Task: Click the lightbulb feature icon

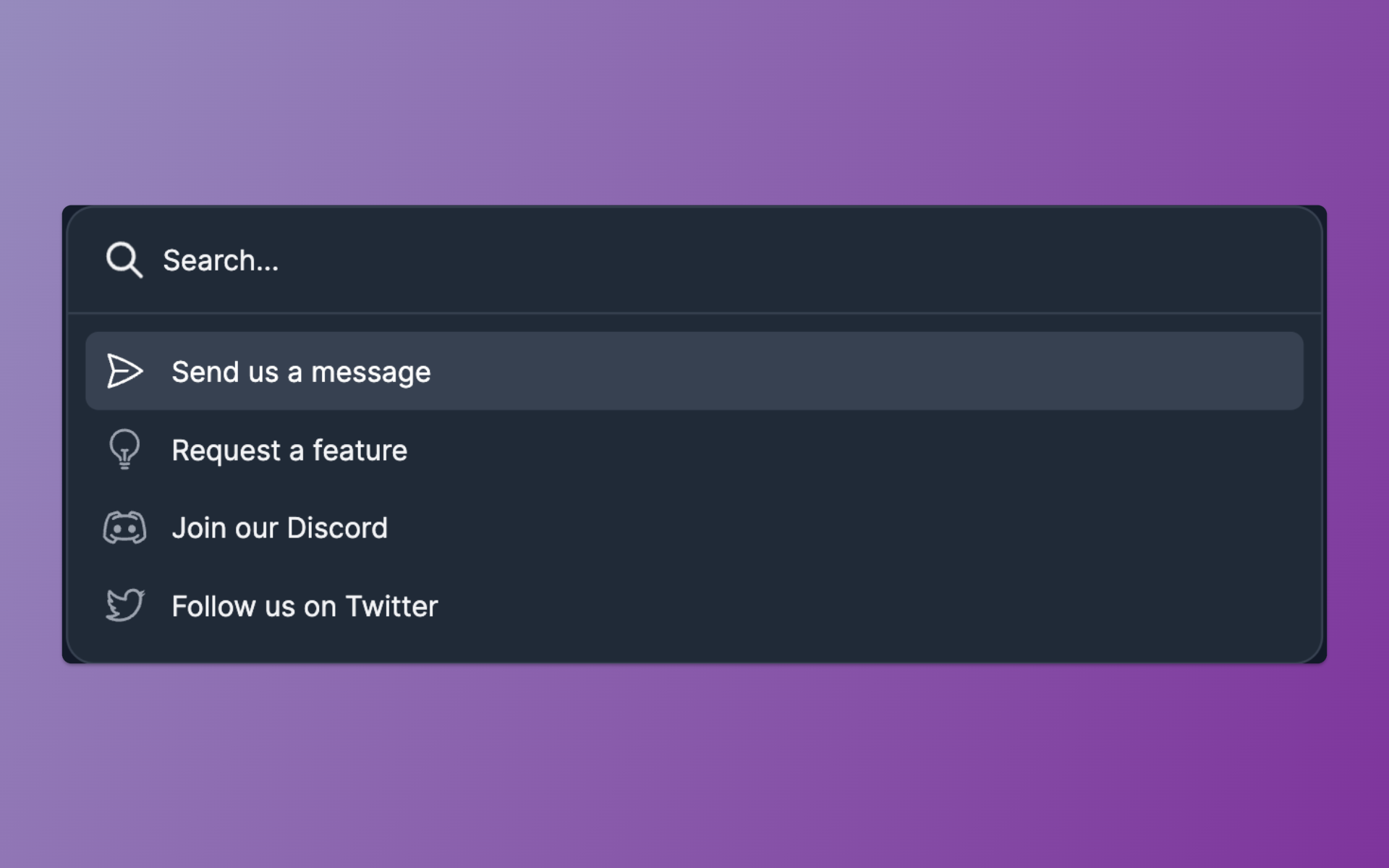Action: [124, 449]
